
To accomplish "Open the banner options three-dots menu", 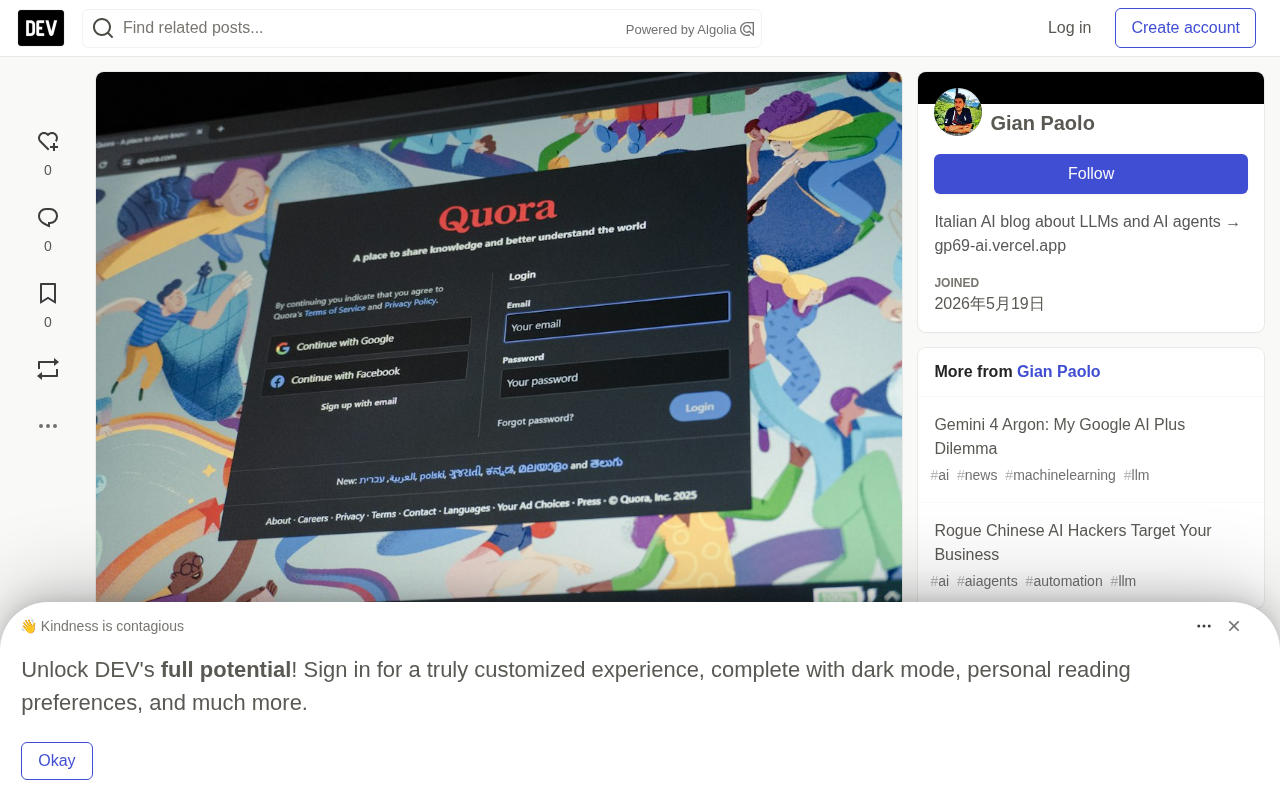I will (x=1204, y=626).
